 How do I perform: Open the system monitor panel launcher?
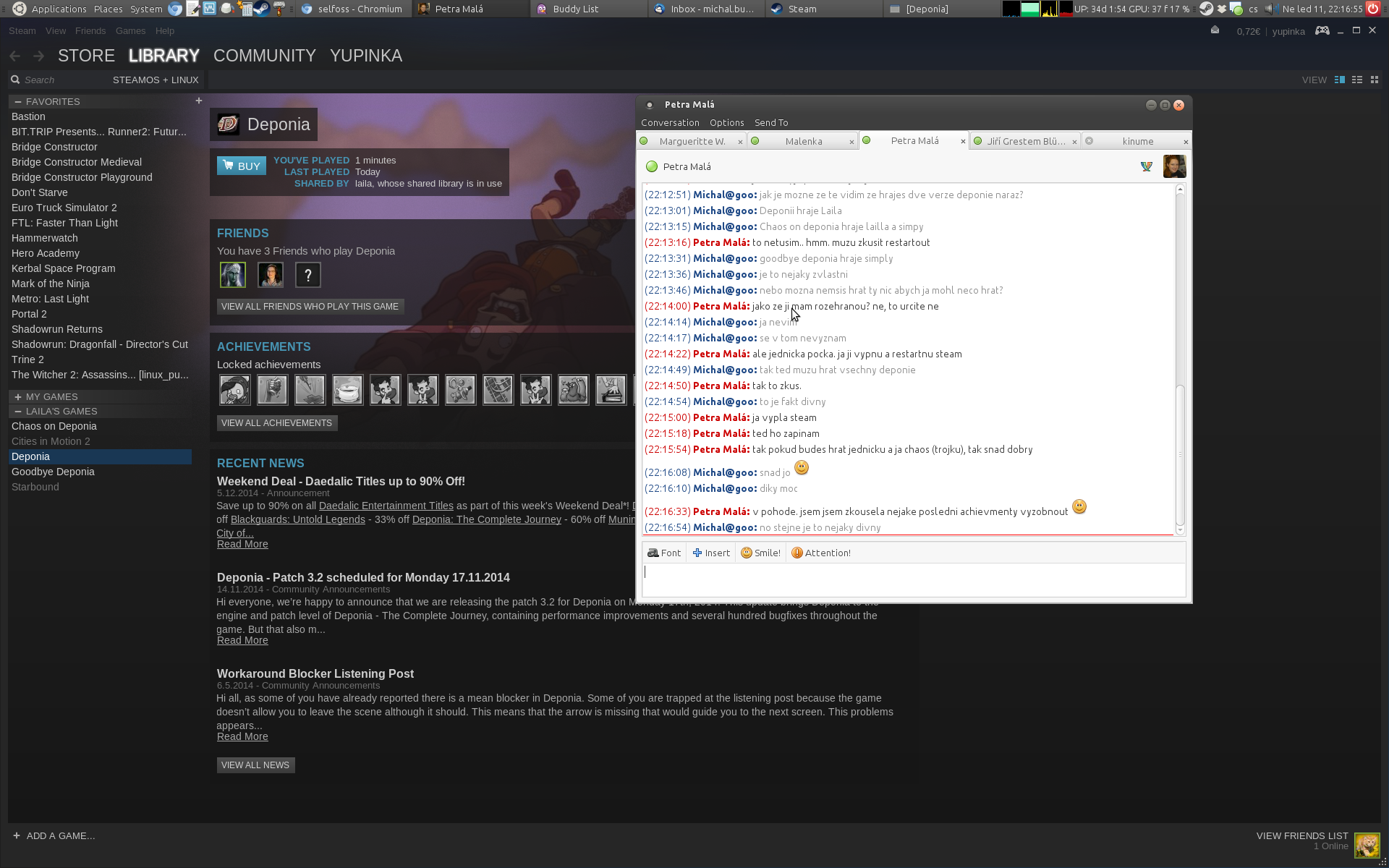click(210, 9)
